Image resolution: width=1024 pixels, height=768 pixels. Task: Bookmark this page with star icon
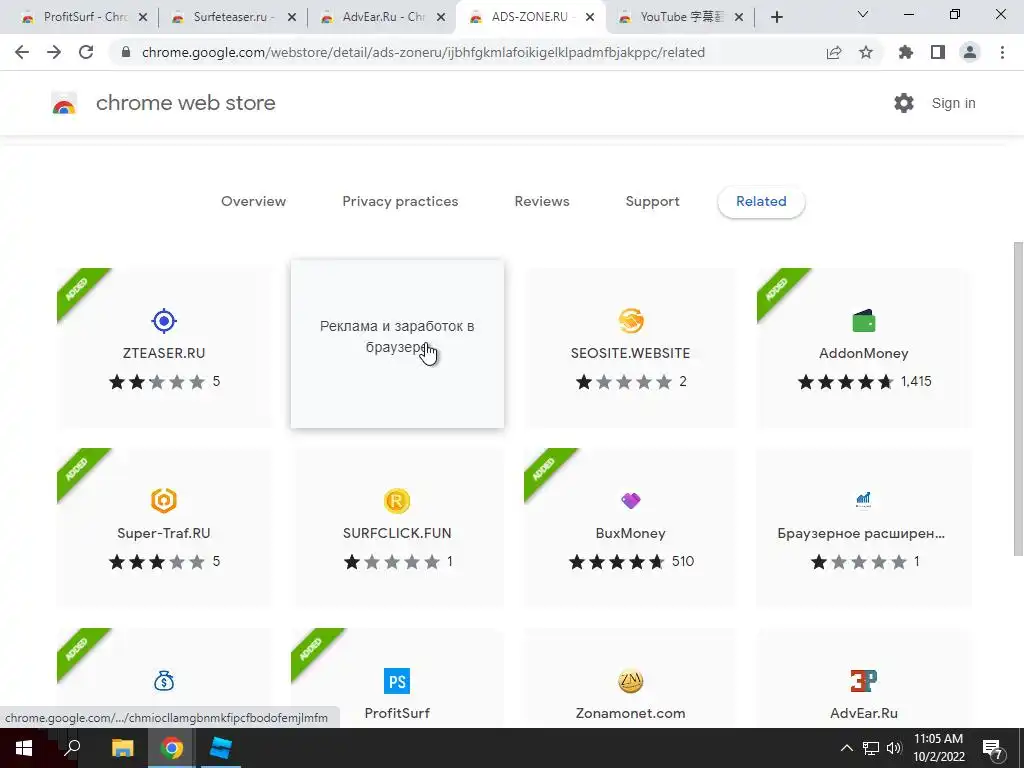(866, 52)
